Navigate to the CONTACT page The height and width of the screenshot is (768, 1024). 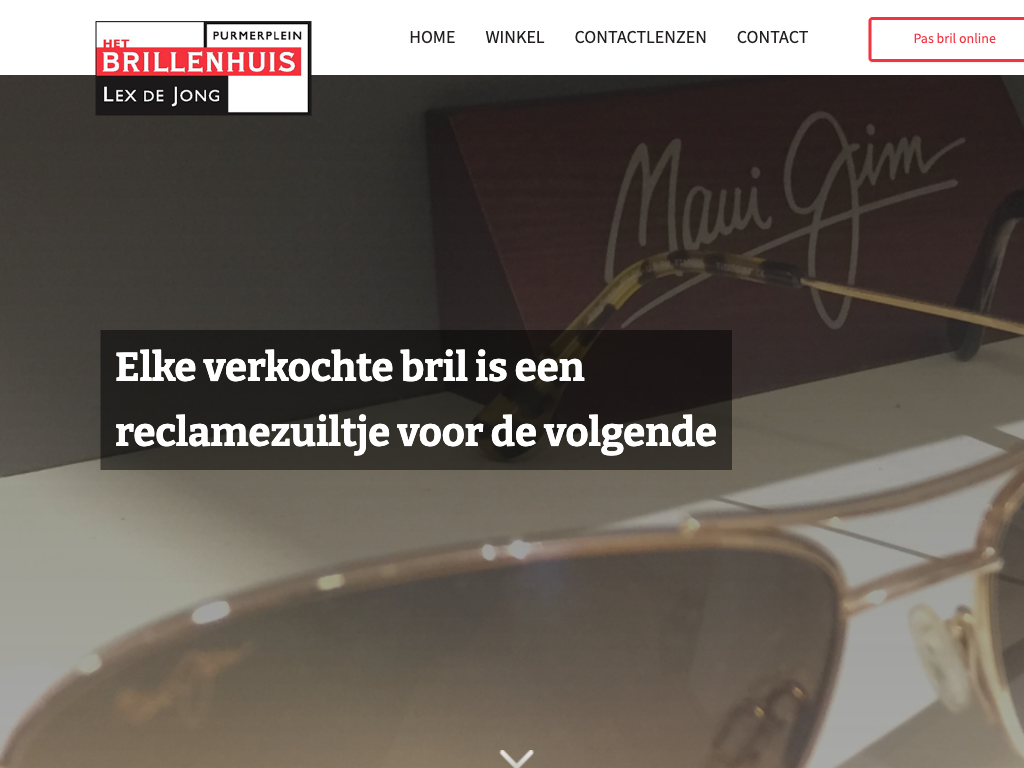point(772,37)
